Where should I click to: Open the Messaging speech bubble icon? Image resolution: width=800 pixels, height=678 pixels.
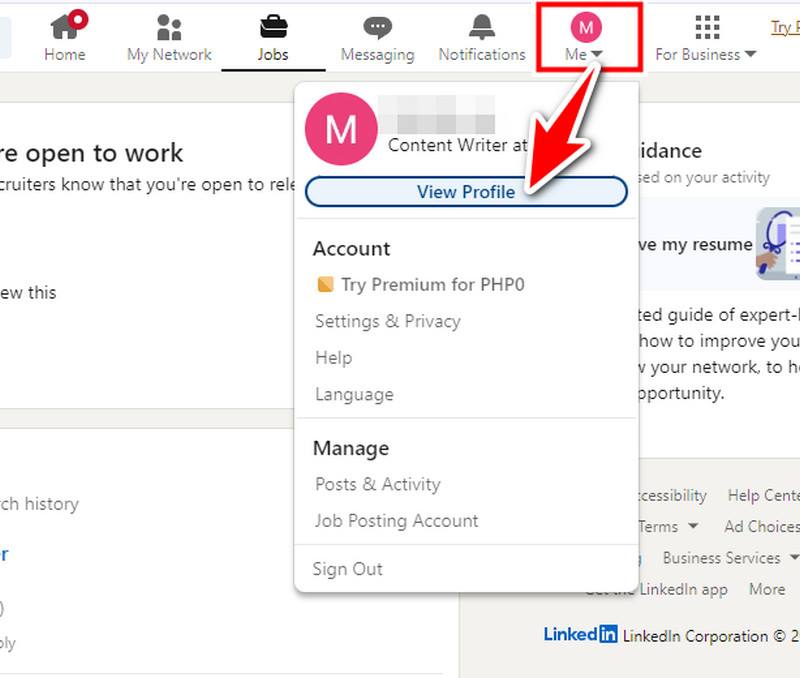[x=378, y=28]
